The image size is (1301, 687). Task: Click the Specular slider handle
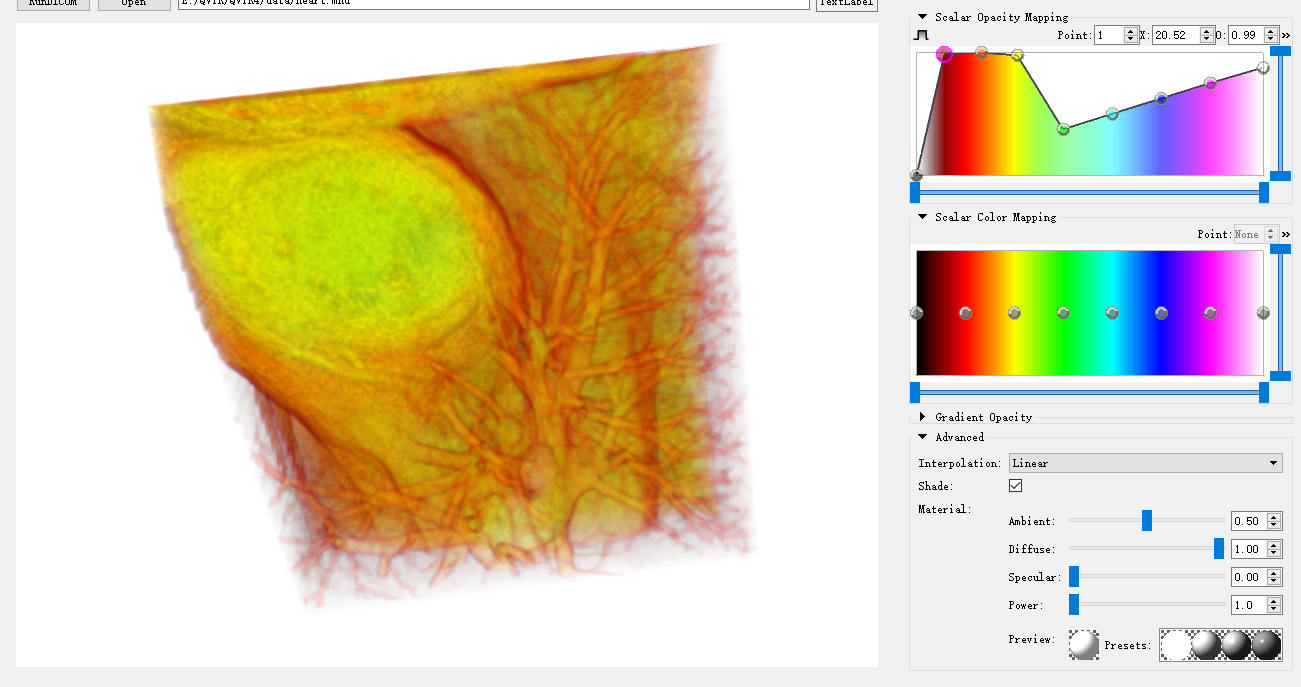[1074, 576]
